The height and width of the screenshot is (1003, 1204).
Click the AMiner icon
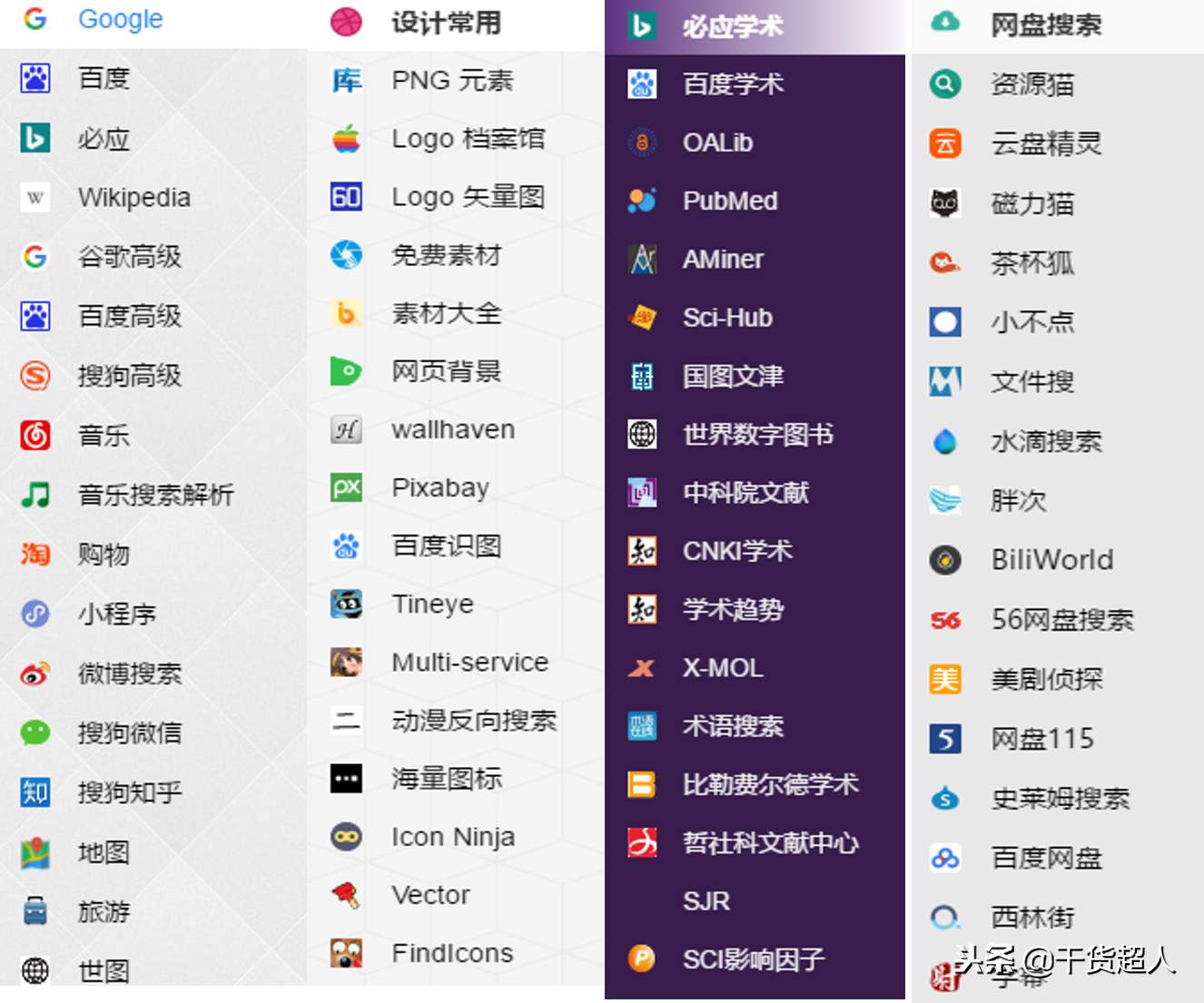tap(642, 260)
